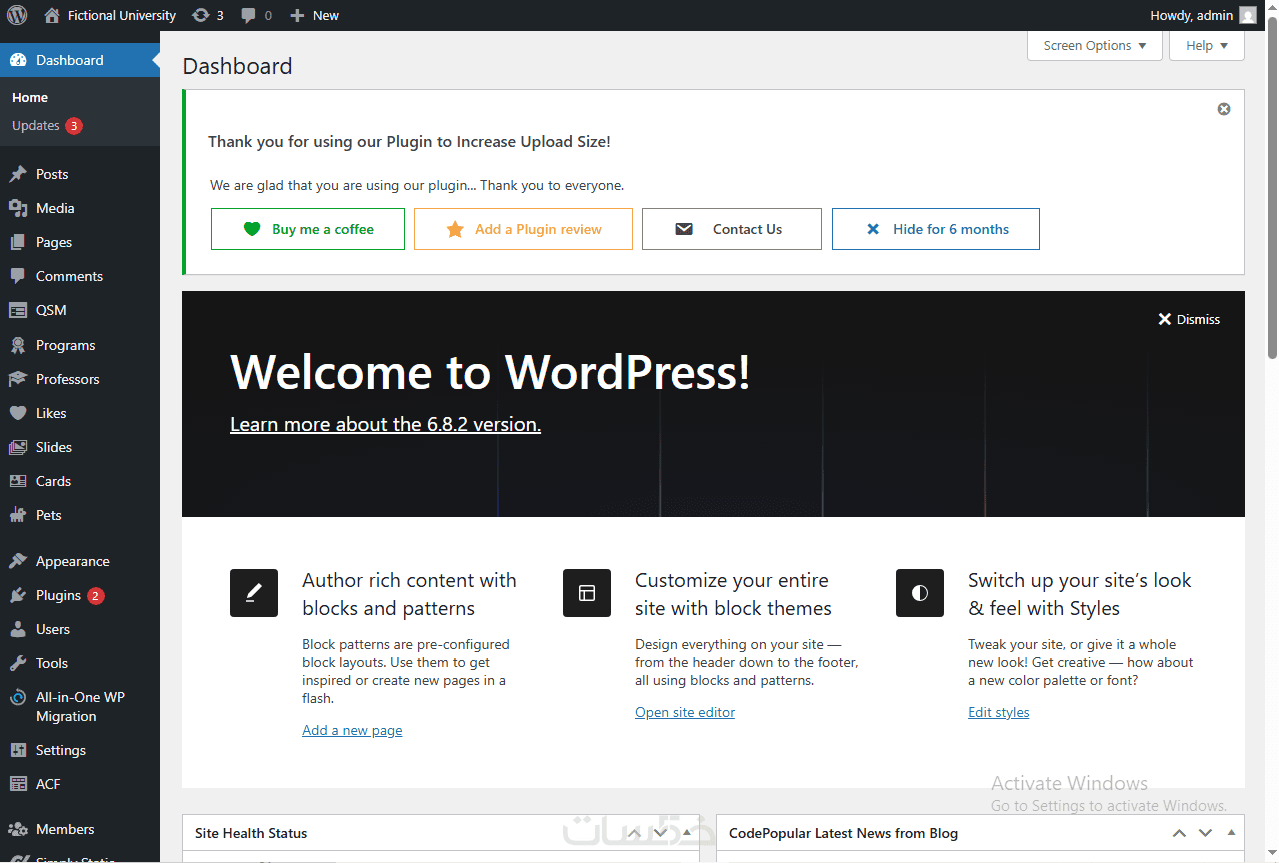Screen dimensions: 1279x863
Task: Click the Comments icon in sidebar
Action: pyautogui.click(x=17, y=276)
